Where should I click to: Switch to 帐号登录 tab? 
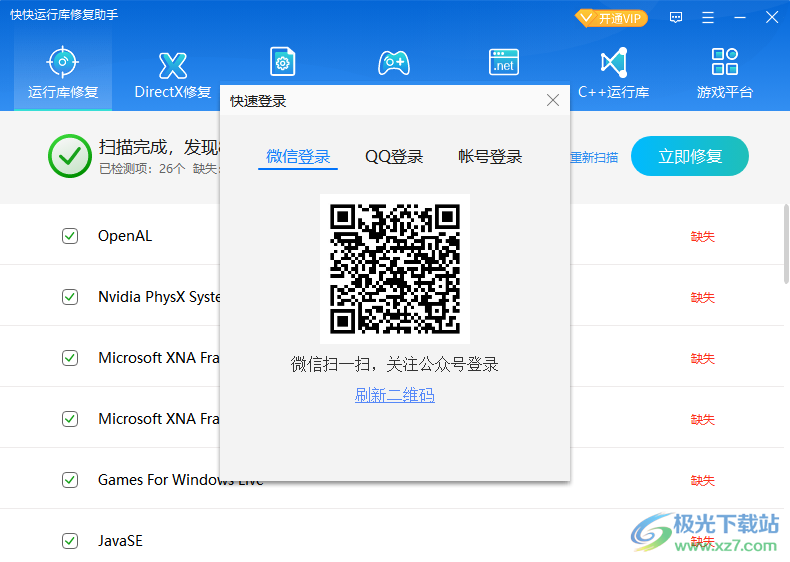pyautogui.click(x=490, y=157)
